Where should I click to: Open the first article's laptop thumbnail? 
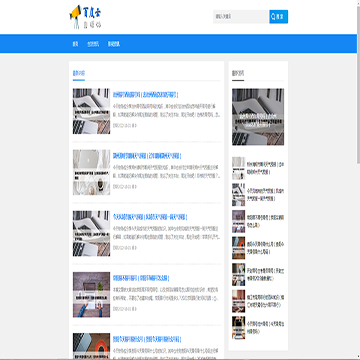(x=91, y=111)
